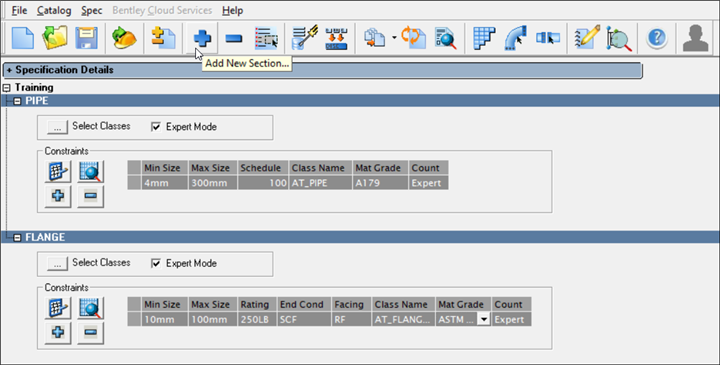The width and height of the screenshot is (720, 365).
Task: Click the End Cond column header
Action: pos(304,304)
